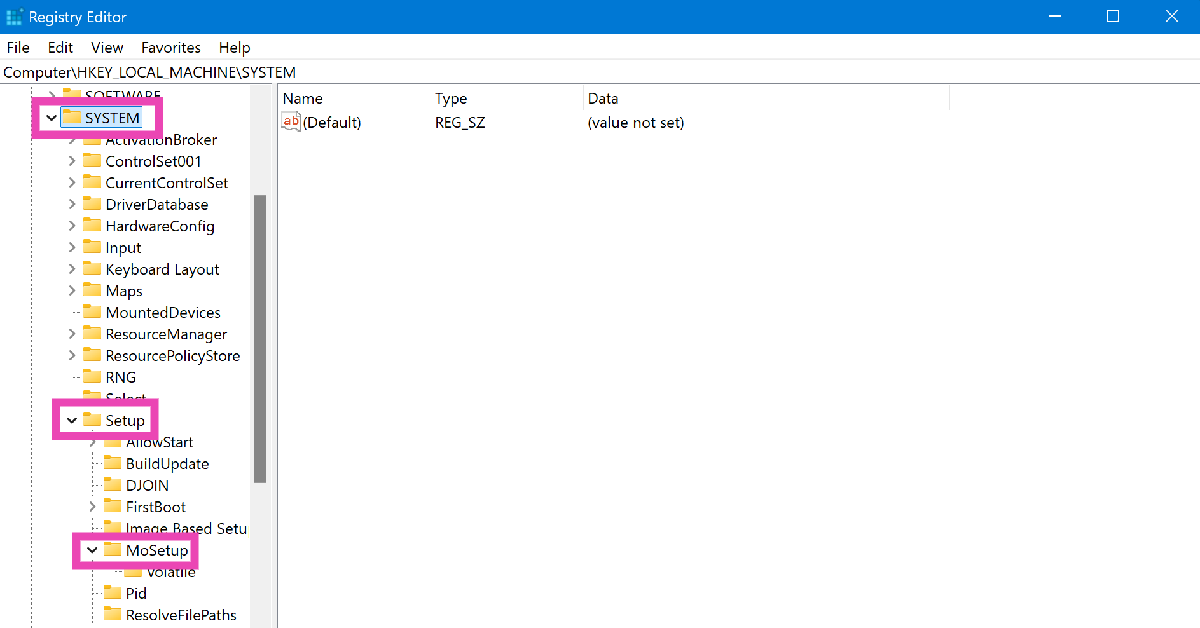Click the BuildUpdate folder icon
Image resolution: width=1200 pixels, height=628 pixels.
[x=112, y=464]
